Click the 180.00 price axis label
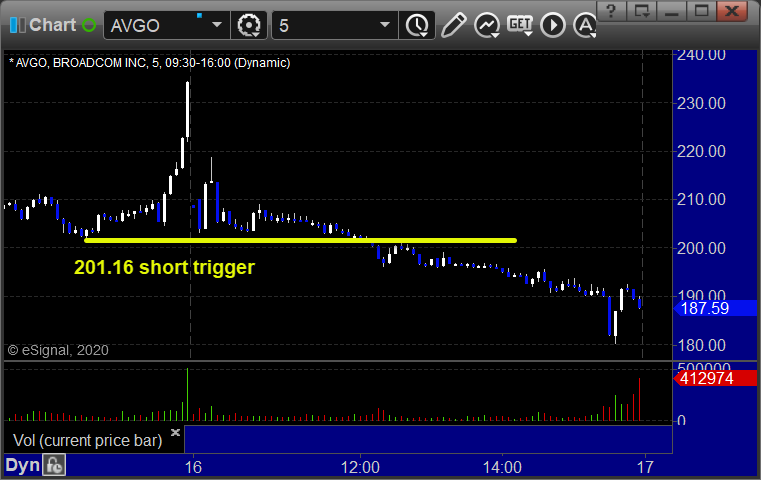 tap(701, 345)
